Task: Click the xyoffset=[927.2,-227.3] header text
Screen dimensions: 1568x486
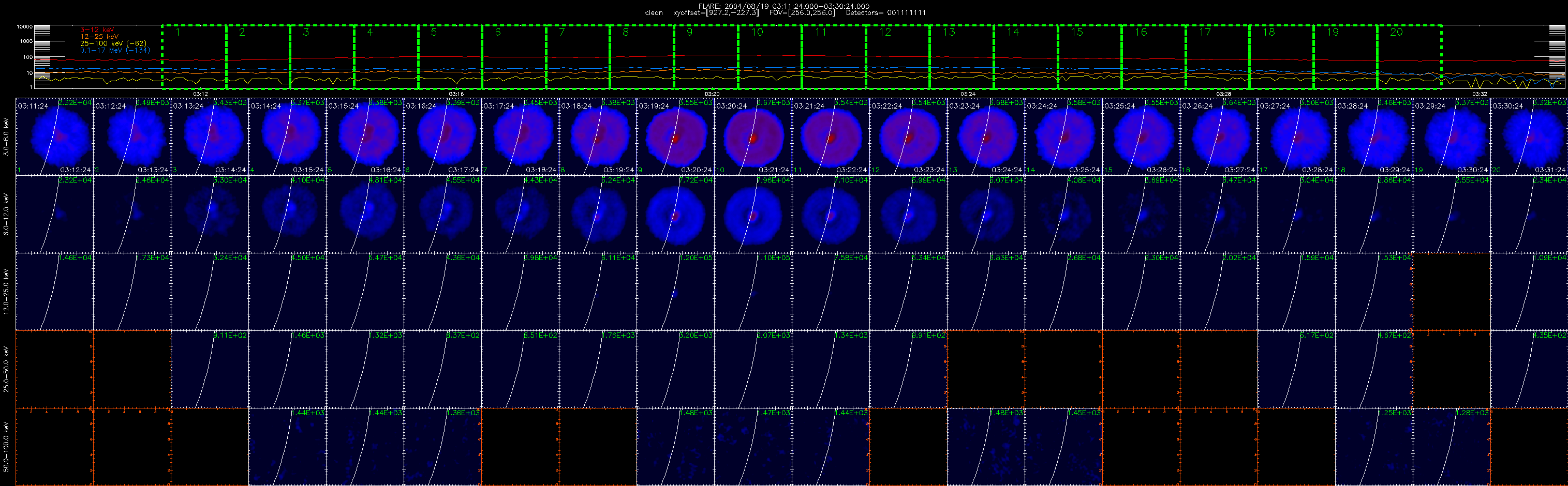Action: point(716,13)
